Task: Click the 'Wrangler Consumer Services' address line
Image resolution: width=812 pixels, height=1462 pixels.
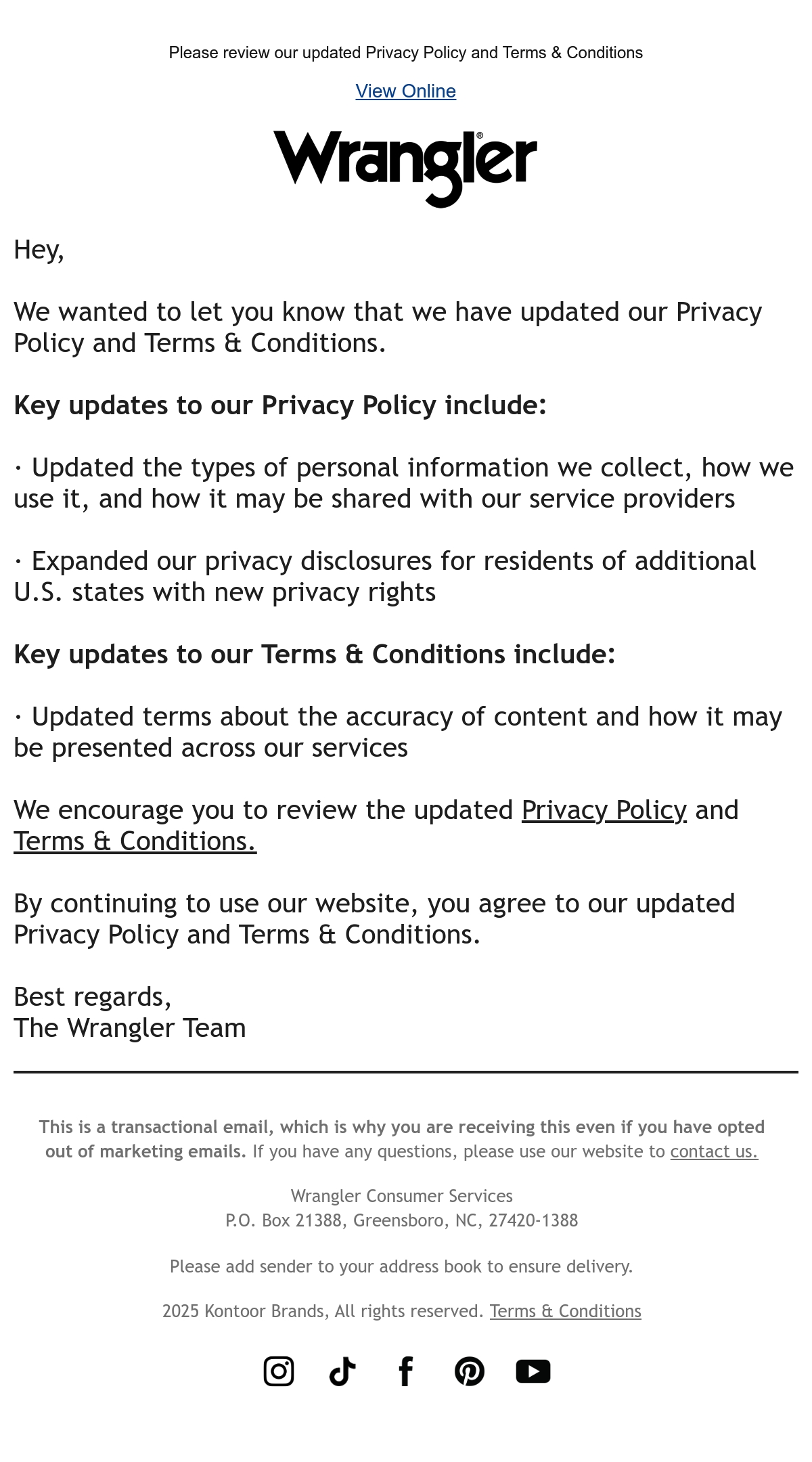Action: point(402,1196)
